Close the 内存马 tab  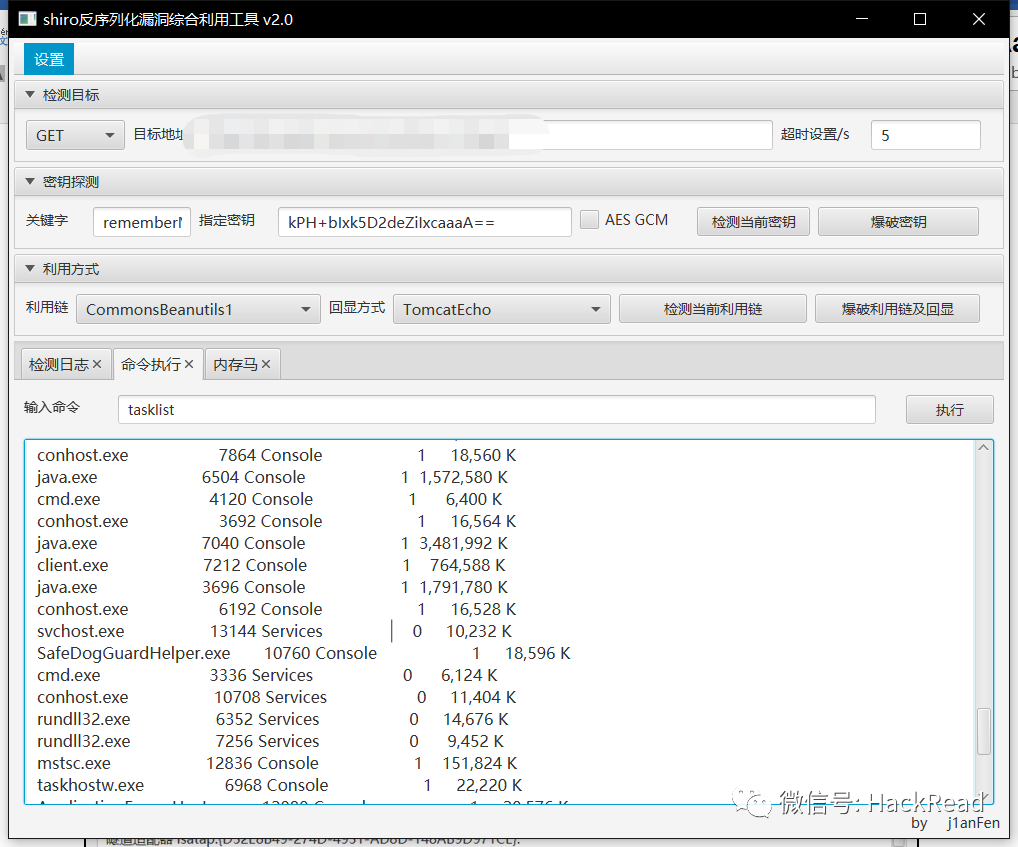click(266, 364)
